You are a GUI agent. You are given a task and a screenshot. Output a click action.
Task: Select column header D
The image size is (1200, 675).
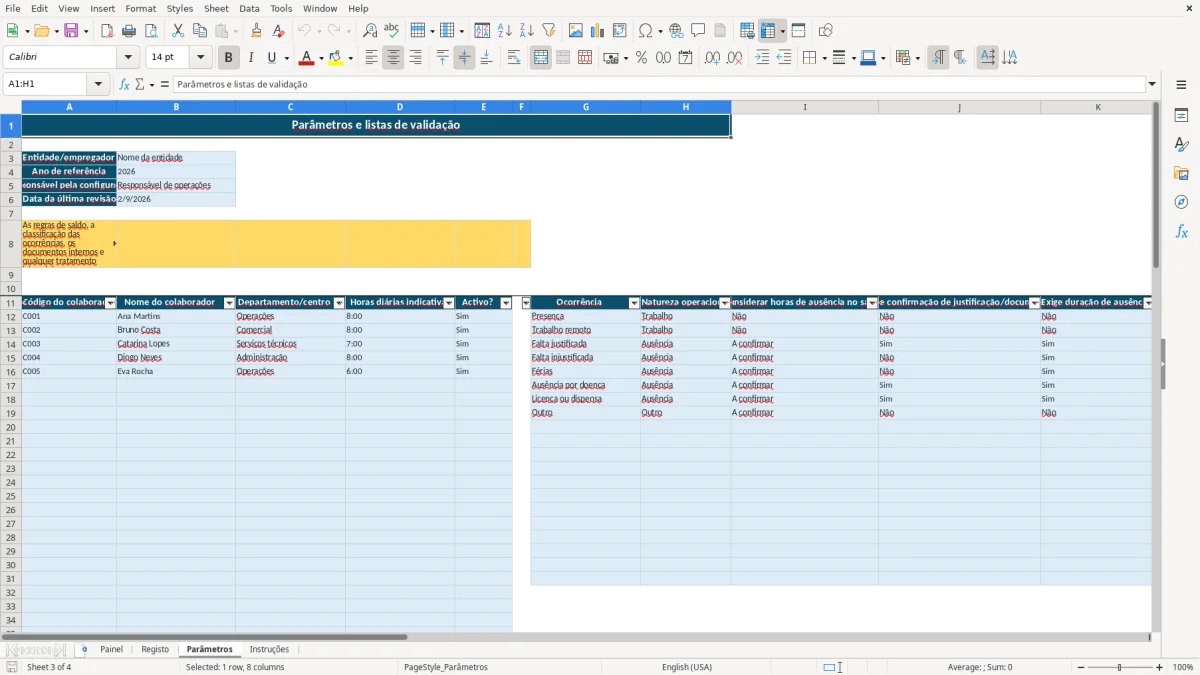pos(400,107)
